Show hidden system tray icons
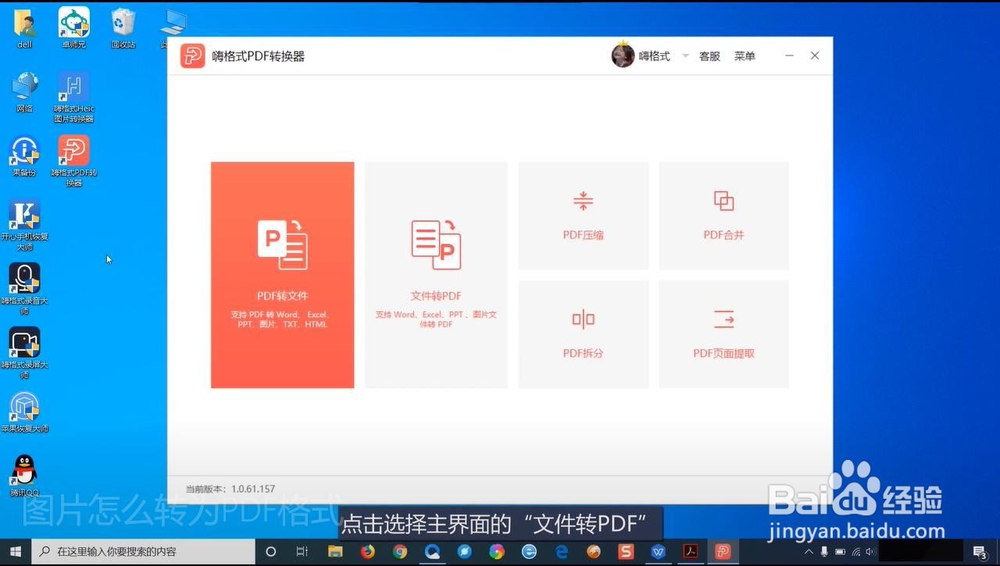The image size is (1000, 566). (x=809, y=552)
